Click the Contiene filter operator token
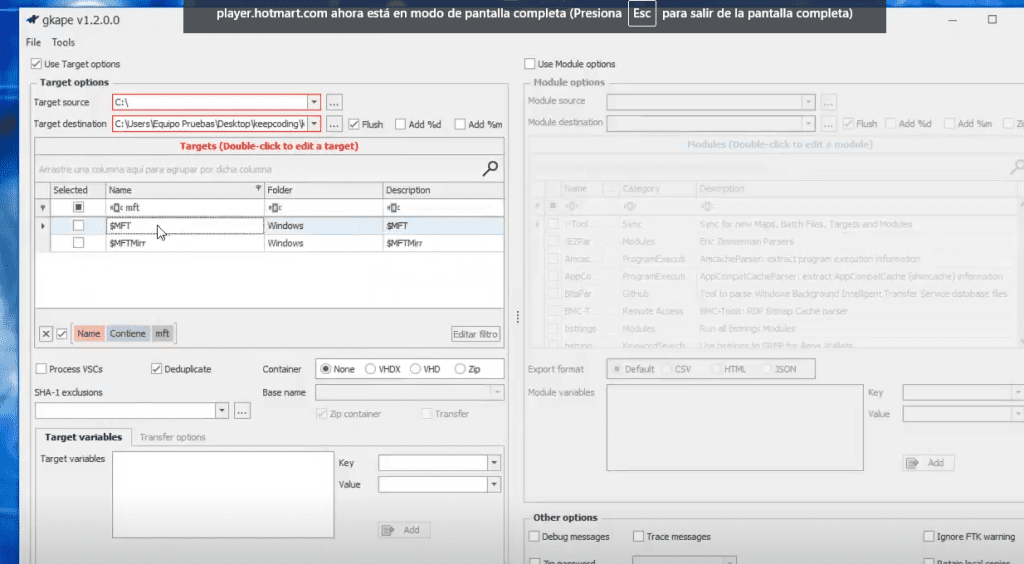The height and width of the screenshot is (564, 1024). click(x=127, y=334)
